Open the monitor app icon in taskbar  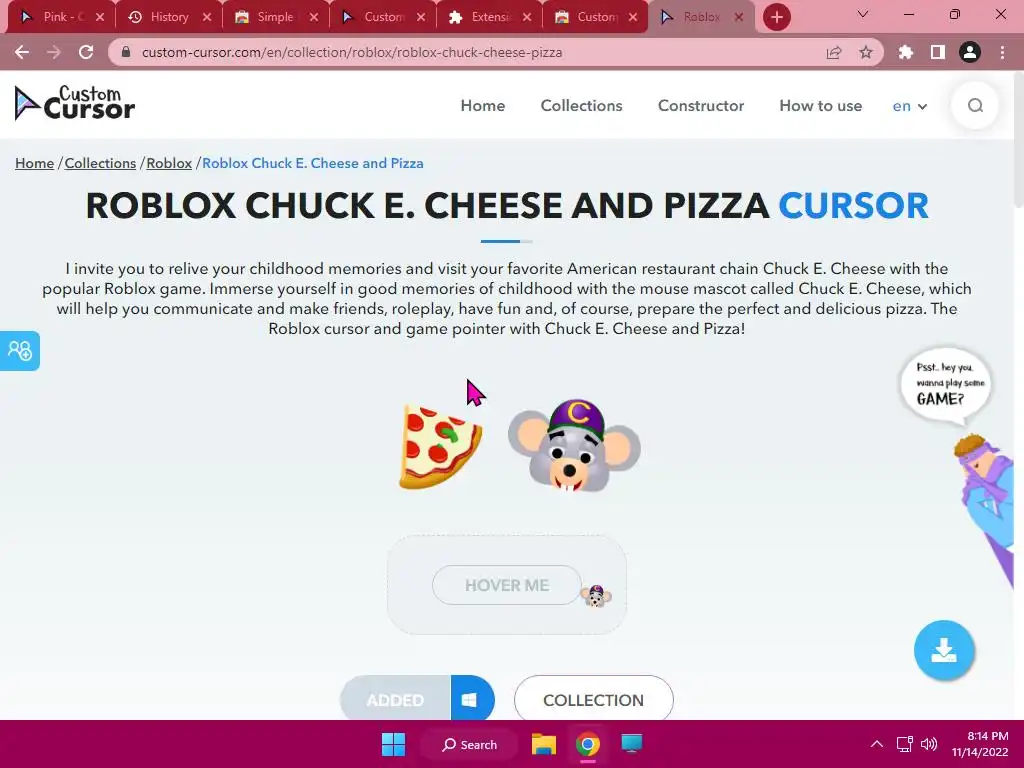pyautogui.click(x=632, y=744)
